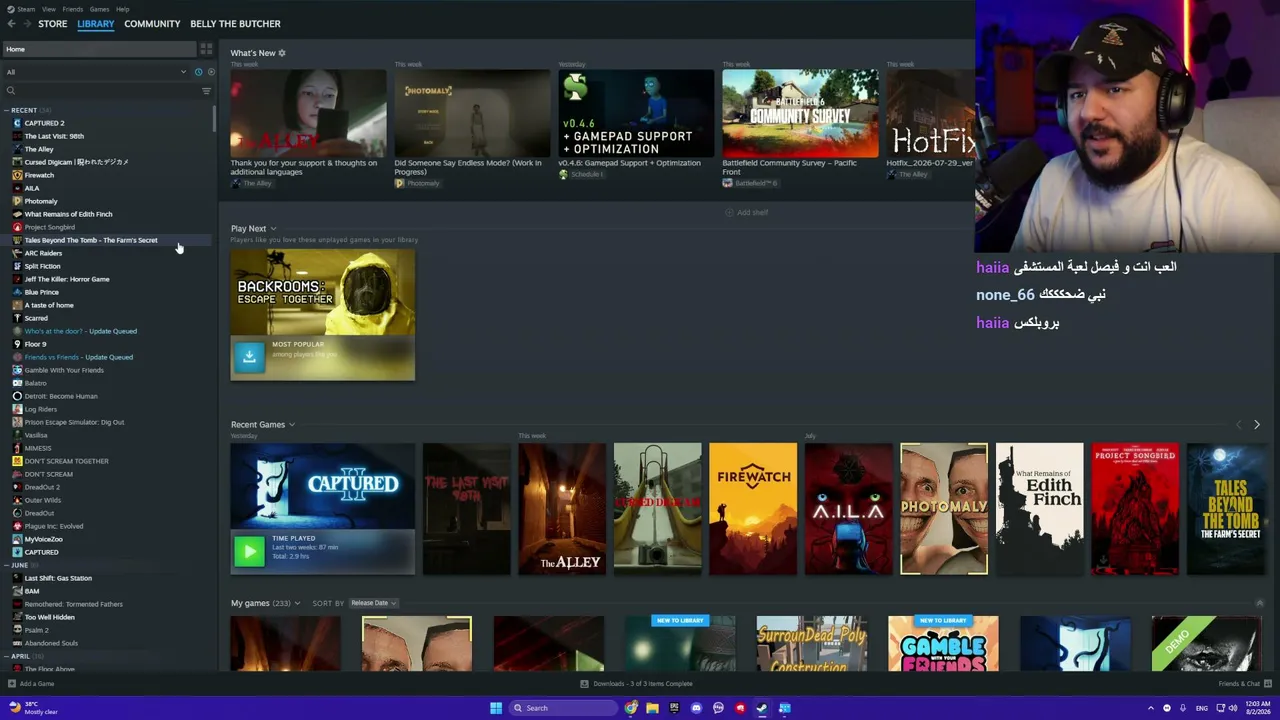Open the Games menu
This screenshot has height=720, width=1280.
tap(99, 9)
